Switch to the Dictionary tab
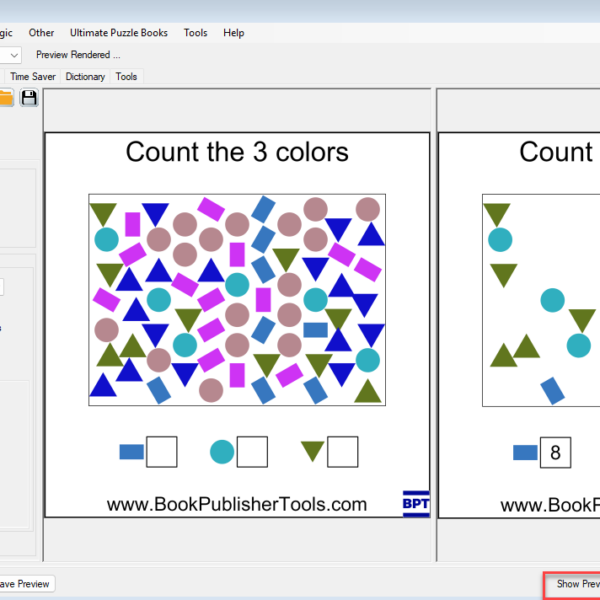 pos(86,76)
